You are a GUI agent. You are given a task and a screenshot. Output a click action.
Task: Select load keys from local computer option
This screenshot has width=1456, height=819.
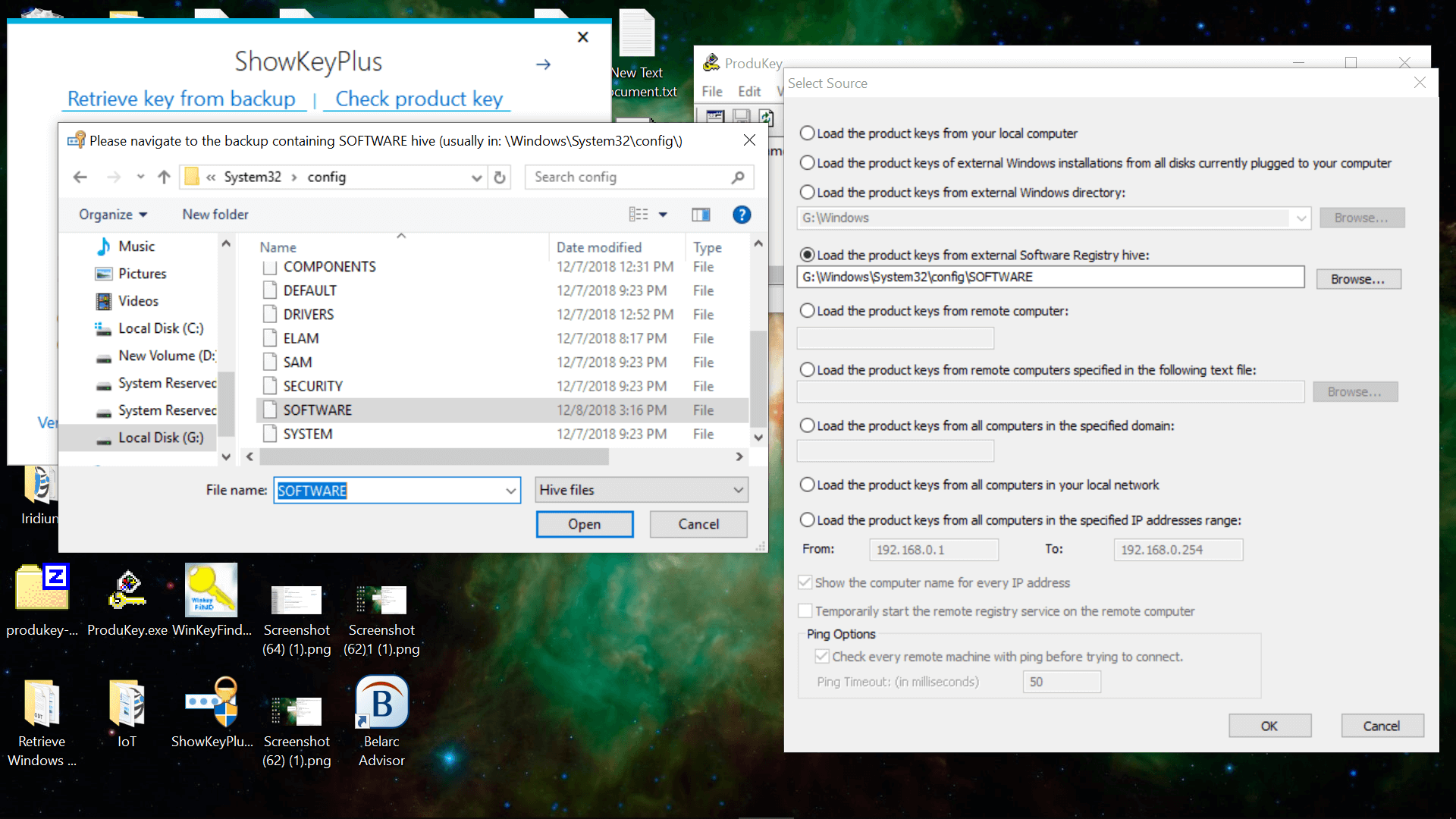(x=808, y=133)
